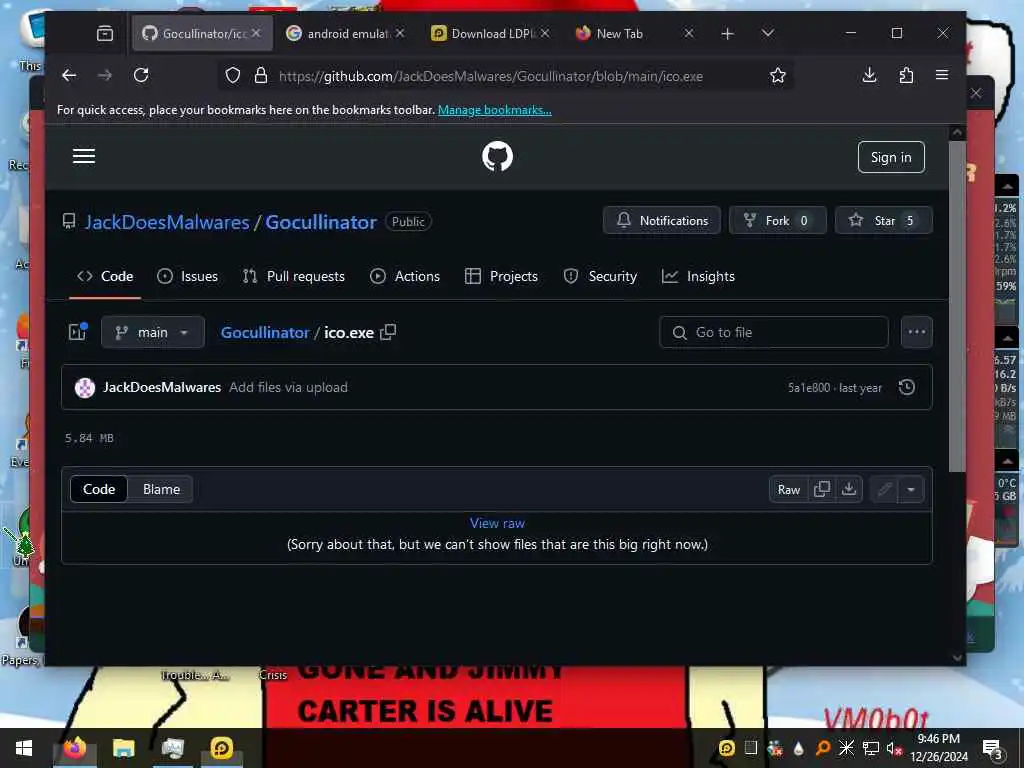Viewport: 1024px width, 768px height.
Task: Click the Notifications bell button
Action: pos(662,221)
